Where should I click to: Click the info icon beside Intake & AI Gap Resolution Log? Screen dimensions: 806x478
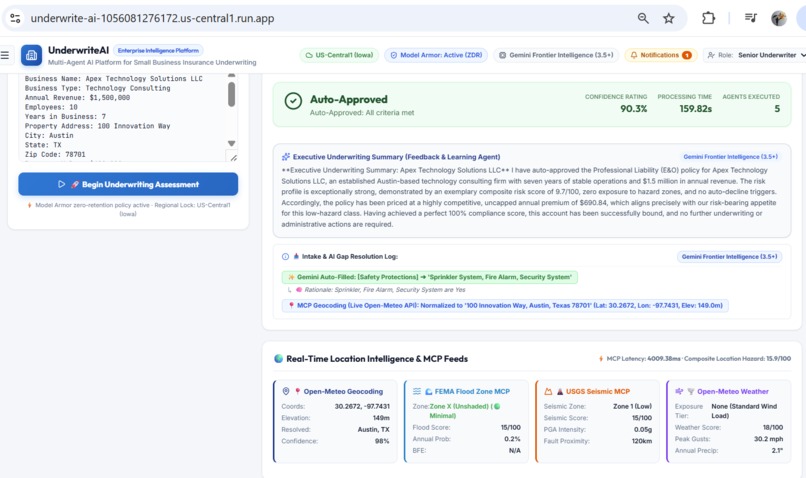pyautogui.click(x=285, y=256)
